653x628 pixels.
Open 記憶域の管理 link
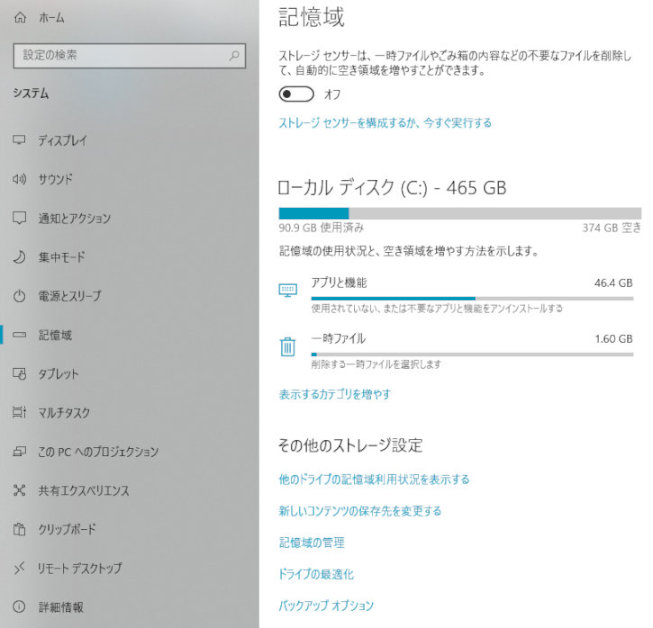pos(312,543)
